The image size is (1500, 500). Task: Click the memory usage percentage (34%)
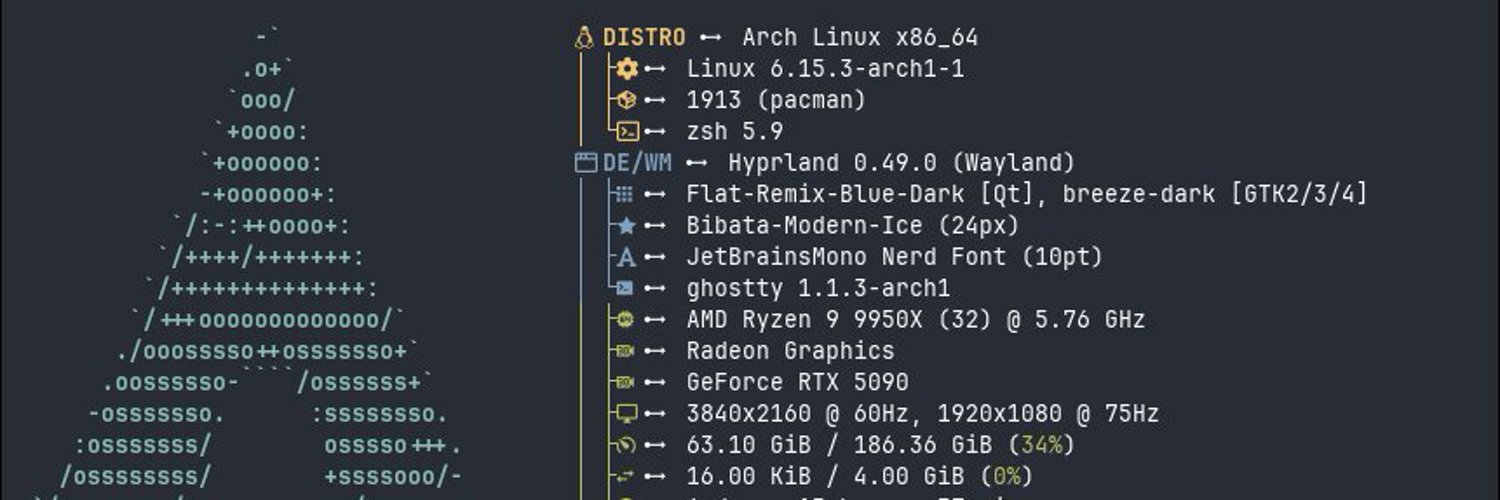pyautogui.click(x=1042, y=444)
